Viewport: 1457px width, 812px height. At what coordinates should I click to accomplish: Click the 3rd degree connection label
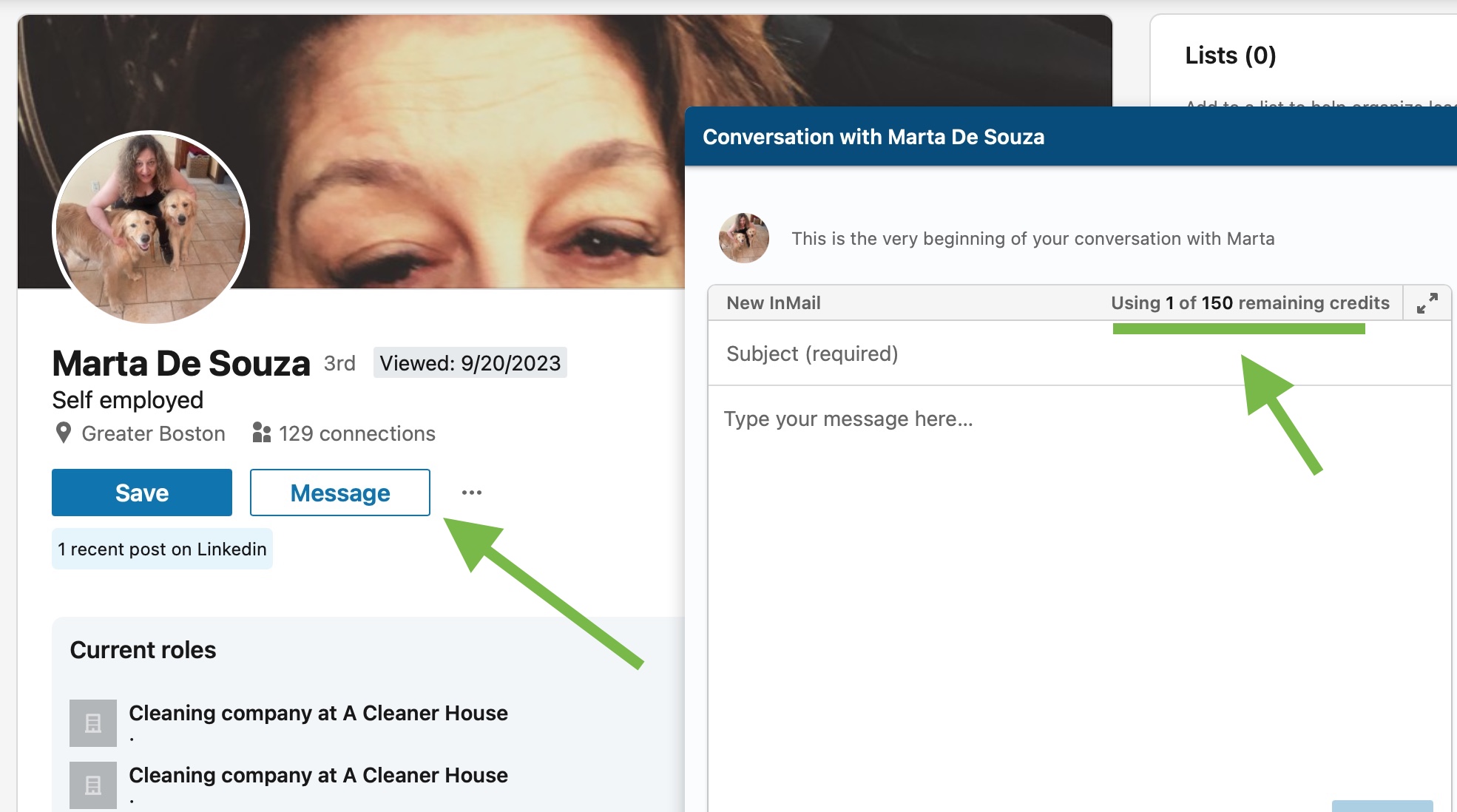[x=339, y=363]
